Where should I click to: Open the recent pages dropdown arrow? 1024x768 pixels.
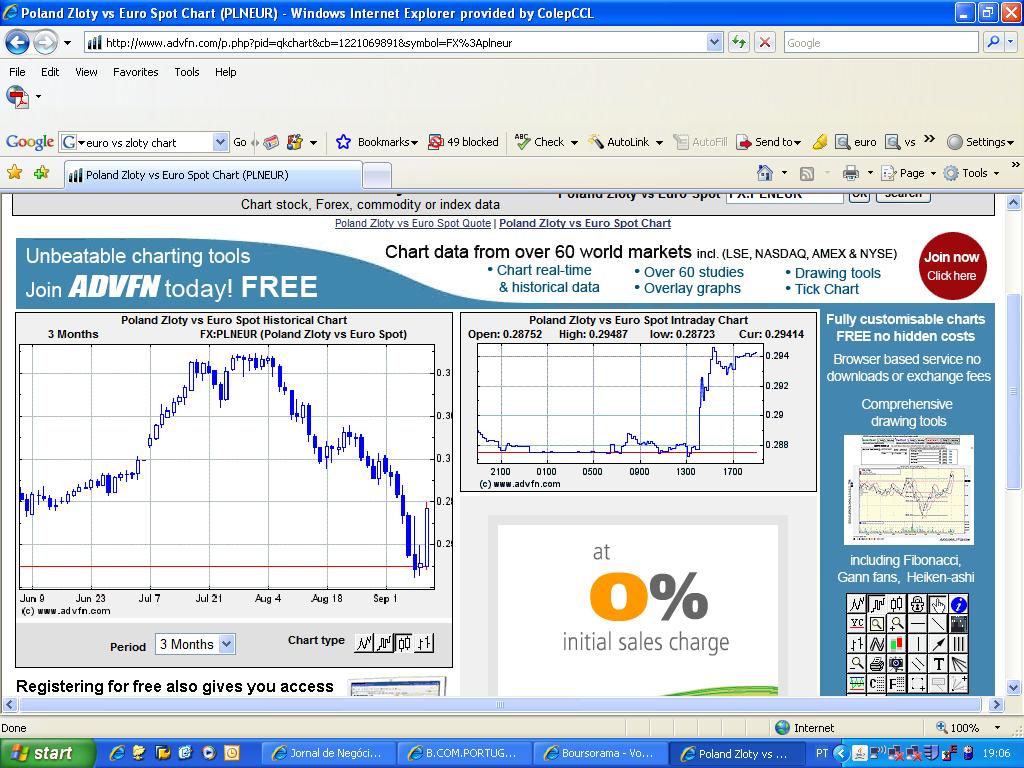(67, 43)
